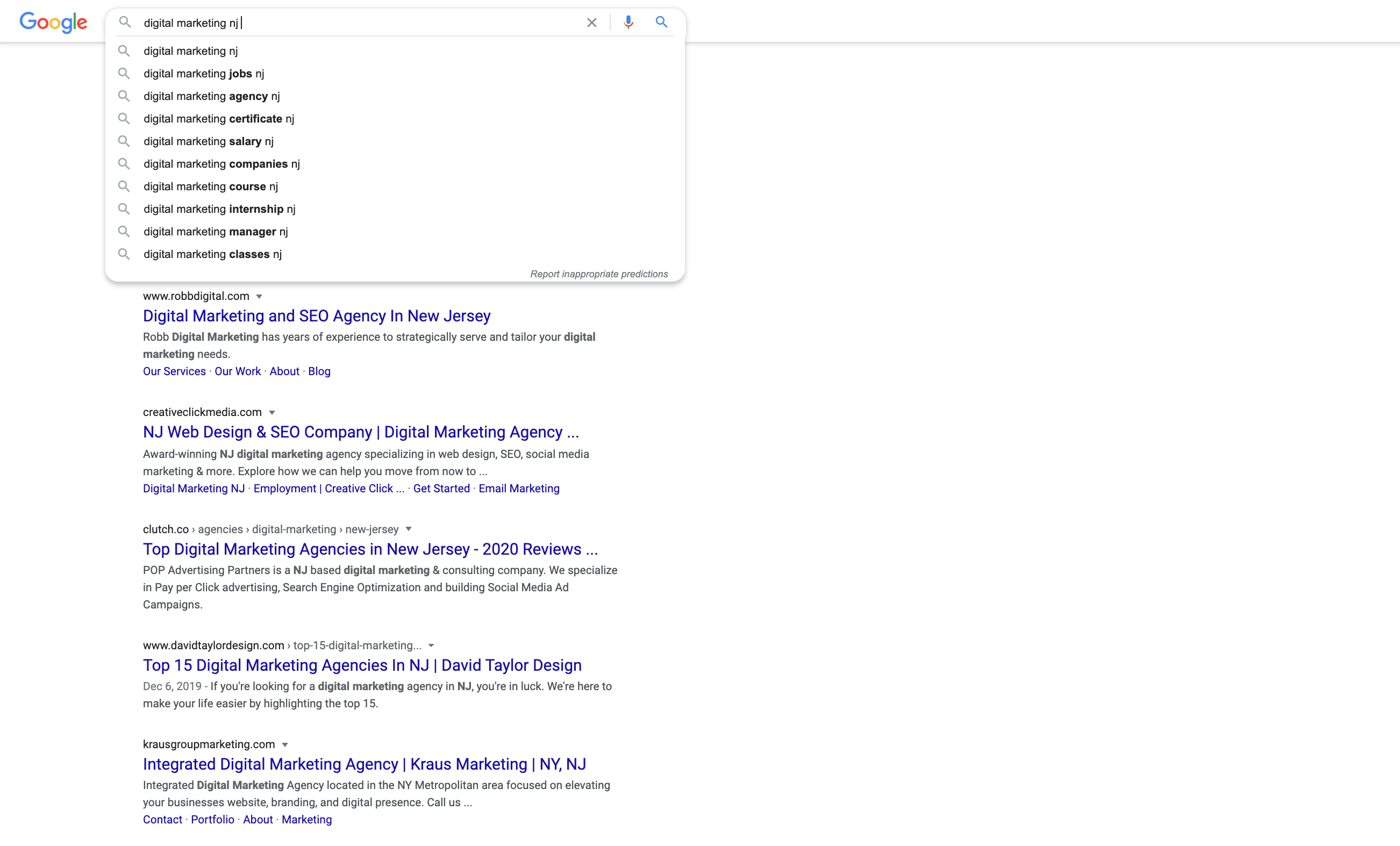Open 'NJ Web Design & SEO Company' result
Viewport: 1400px width, 846px height.
point(361,432)
